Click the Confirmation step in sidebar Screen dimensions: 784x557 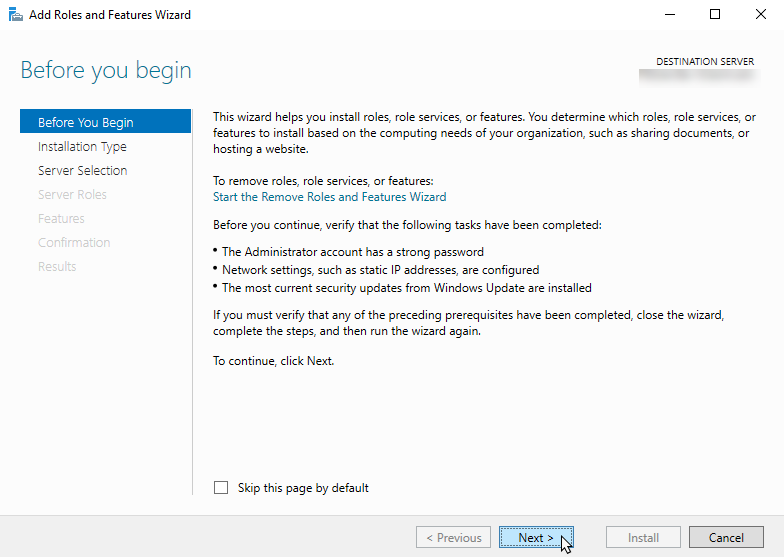(x=74, y=243)
